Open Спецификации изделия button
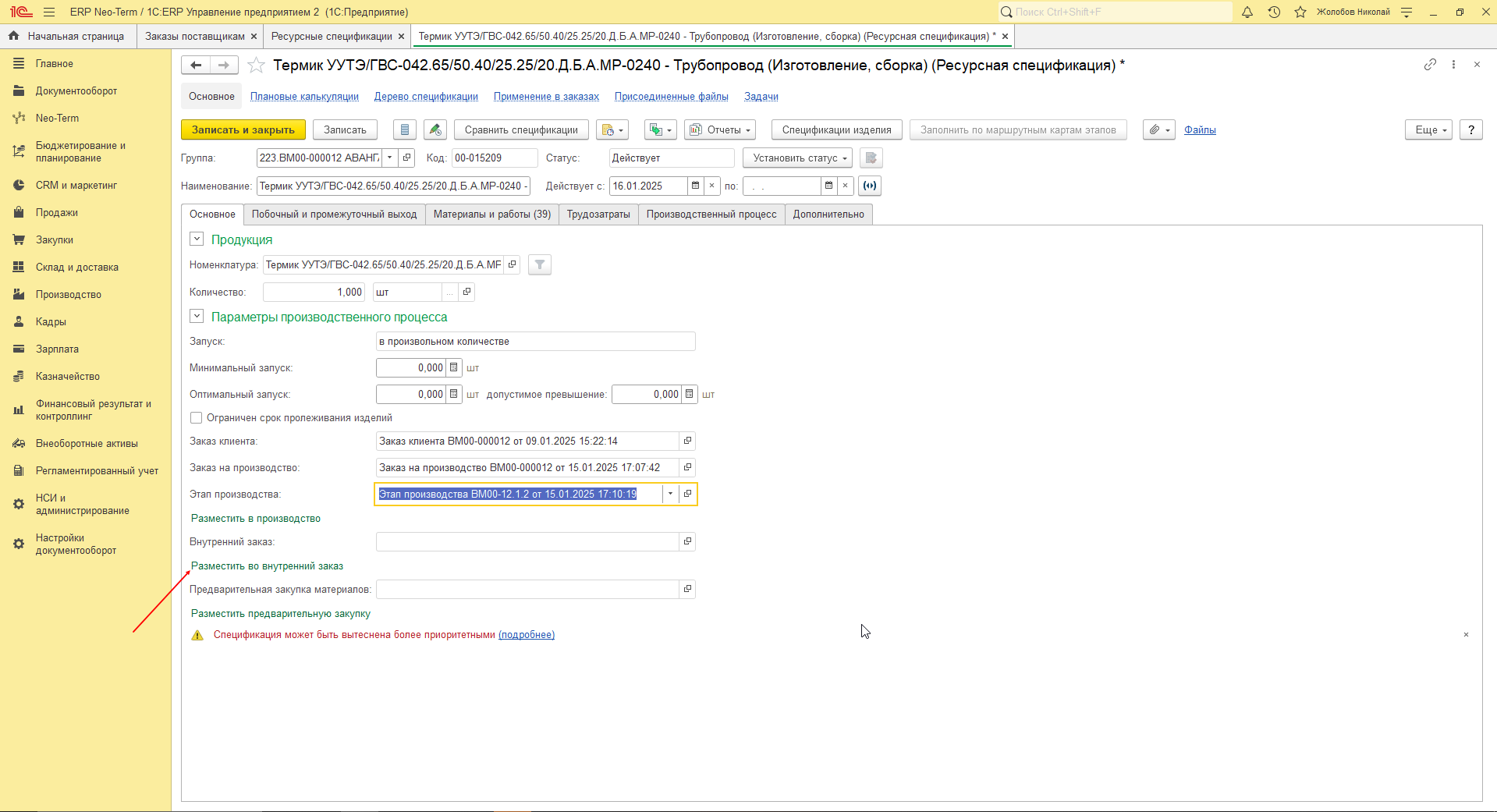The width and height of the screenshot is (1497, 812). point(836,130)
